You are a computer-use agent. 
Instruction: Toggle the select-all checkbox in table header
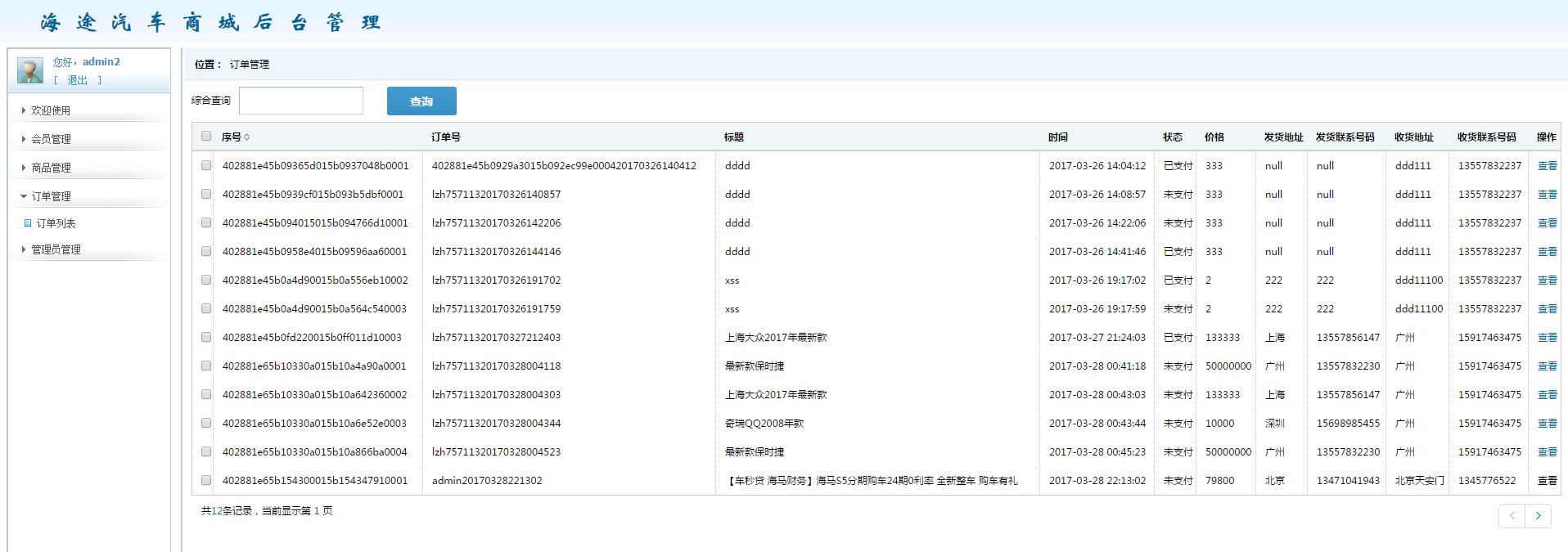pyautogui.click(x=206, y=137)
